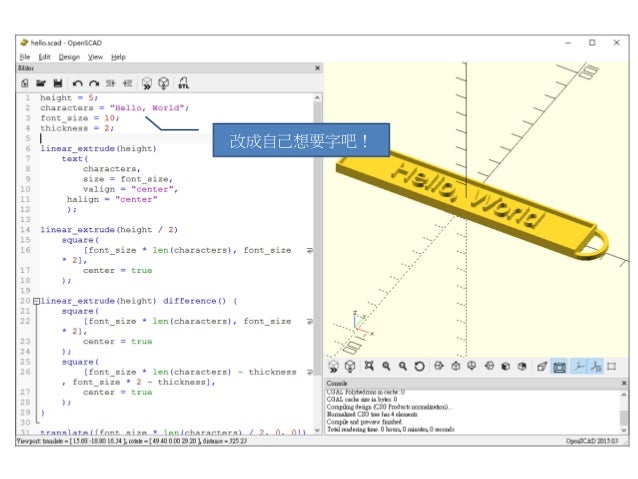Open the View menu

pyautogui.click(x=96, y=57)
